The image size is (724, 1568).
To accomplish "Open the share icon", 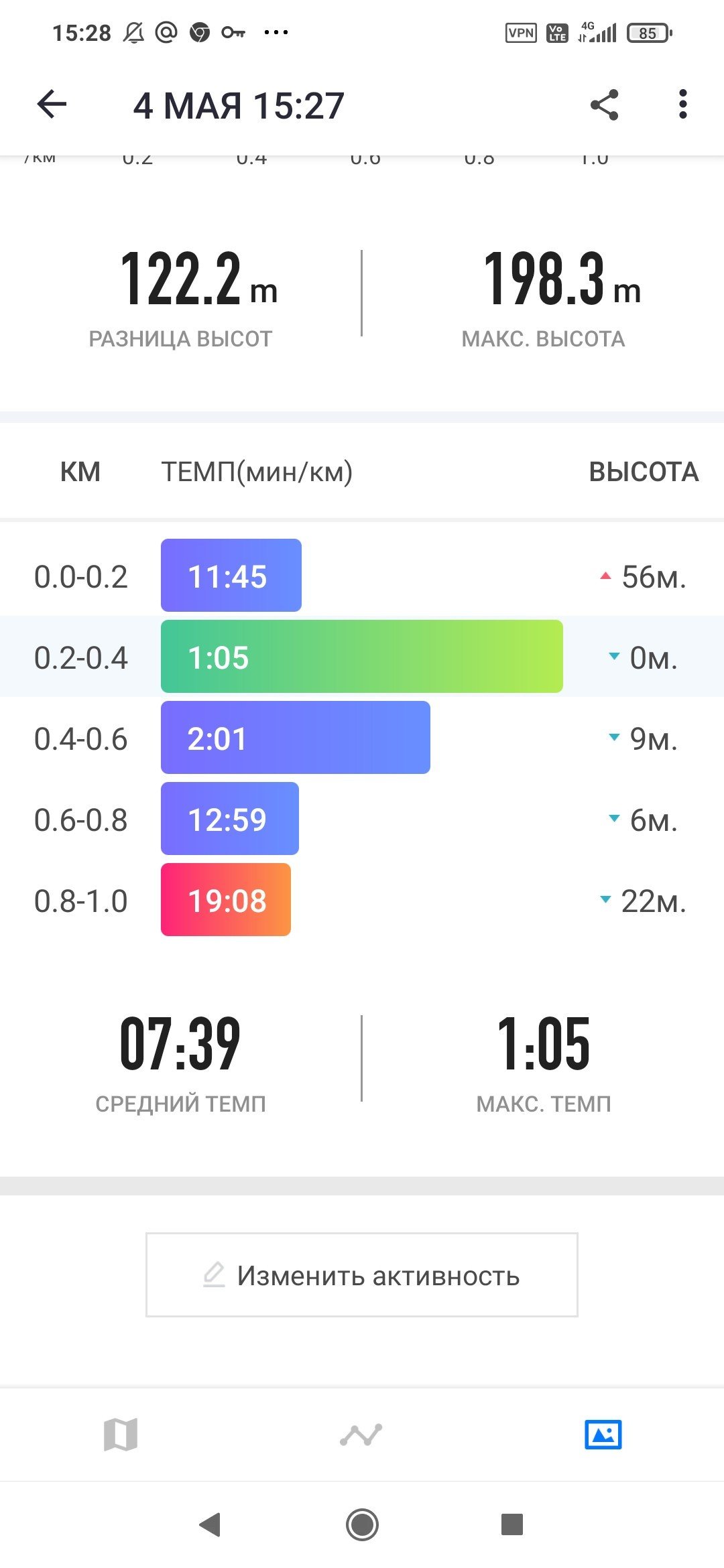I will pos(604,105).
